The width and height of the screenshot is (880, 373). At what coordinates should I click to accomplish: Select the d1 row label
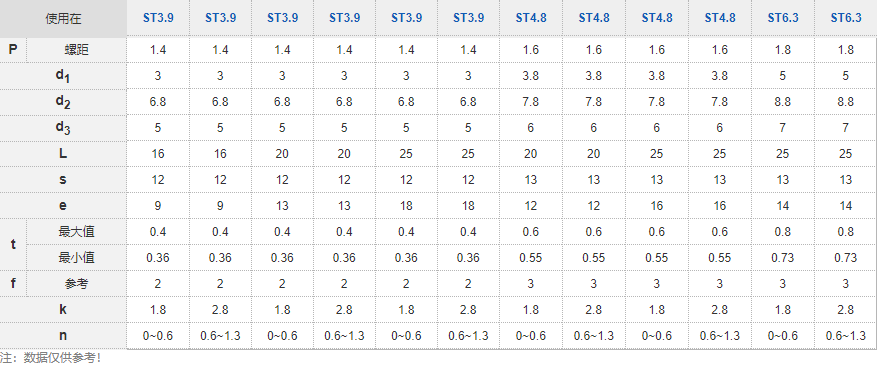[63, 76]
